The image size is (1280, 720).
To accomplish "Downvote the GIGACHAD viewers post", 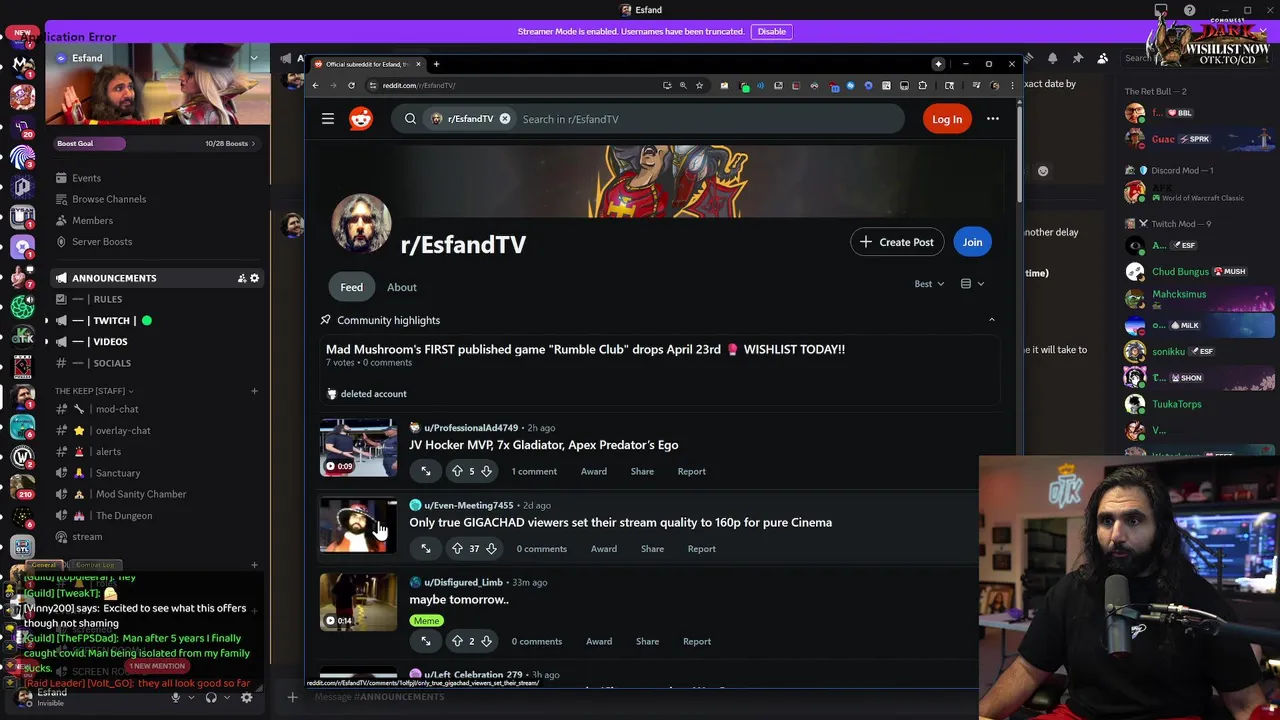I will [x=491, y=548].
